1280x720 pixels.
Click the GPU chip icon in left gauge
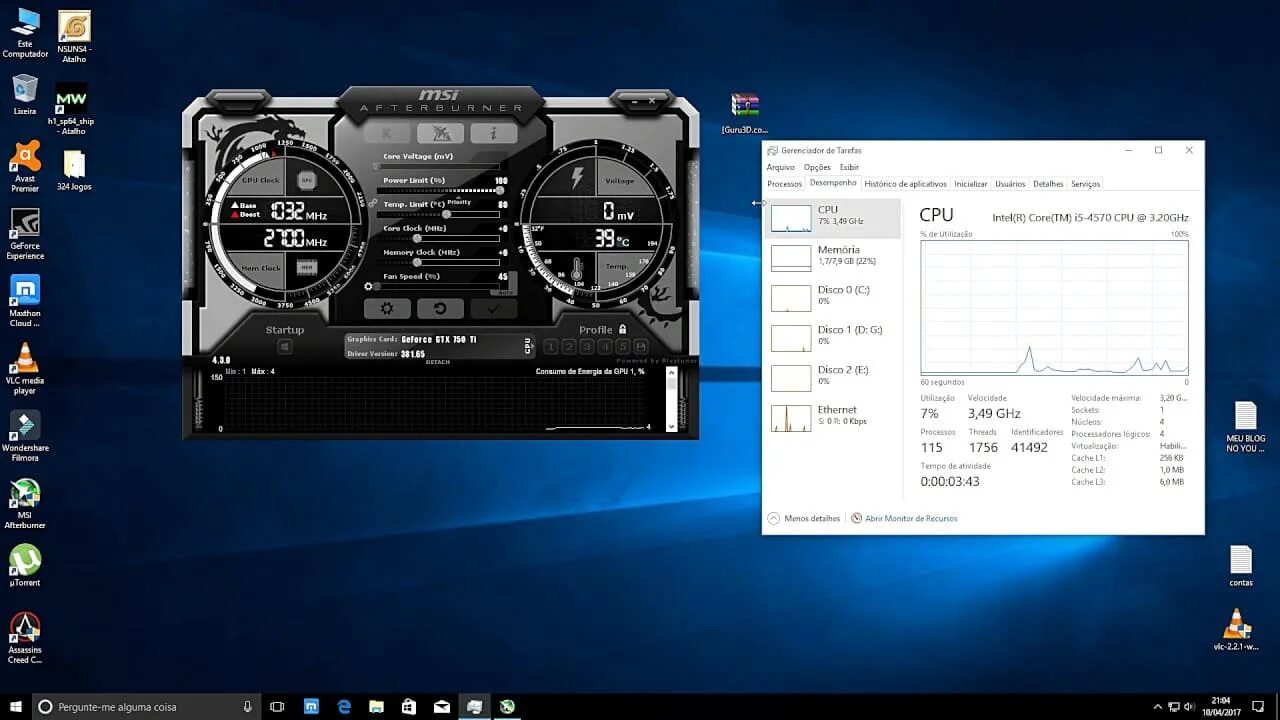[x=307, y=181]
